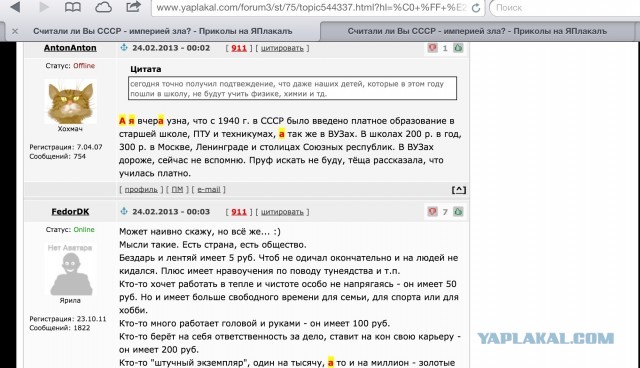Image resolution: width=640 pixels, height=368 pixels.
Task: Close the first tab with X
Action: [x=15, y=31]
